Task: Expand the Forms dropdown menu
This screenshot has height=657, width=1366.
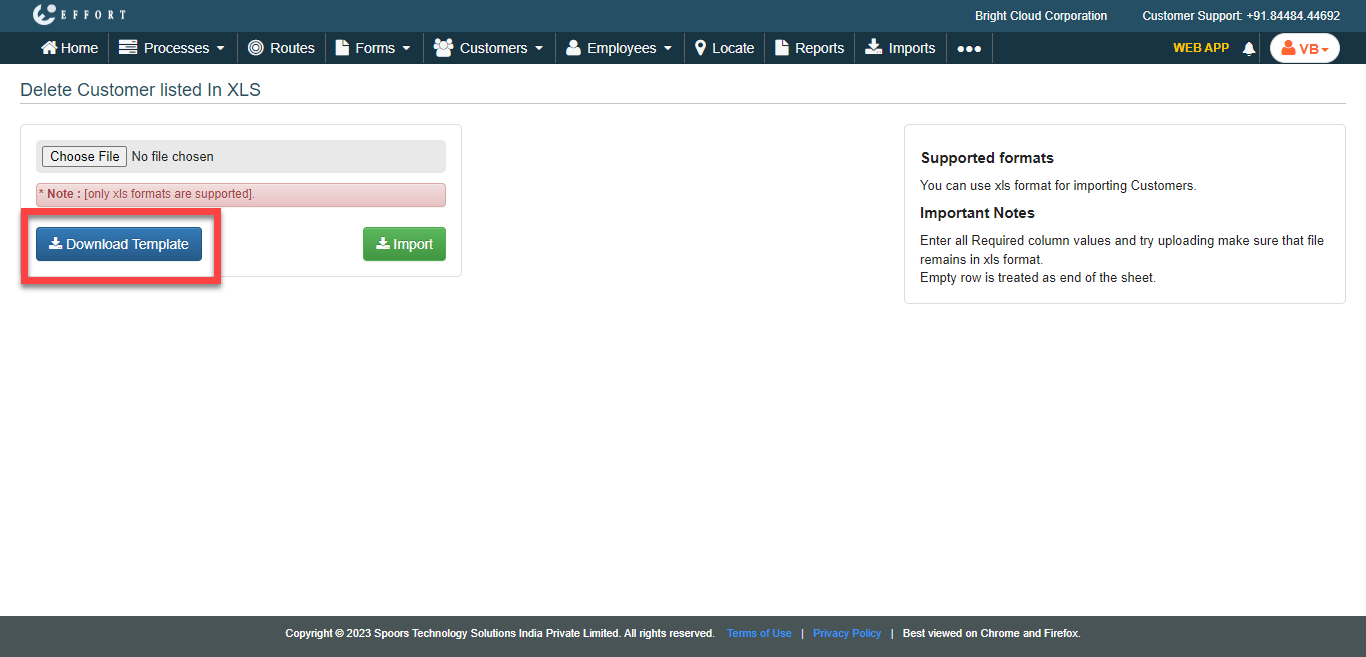Action: pyautogui.click(x=373, y=48)
